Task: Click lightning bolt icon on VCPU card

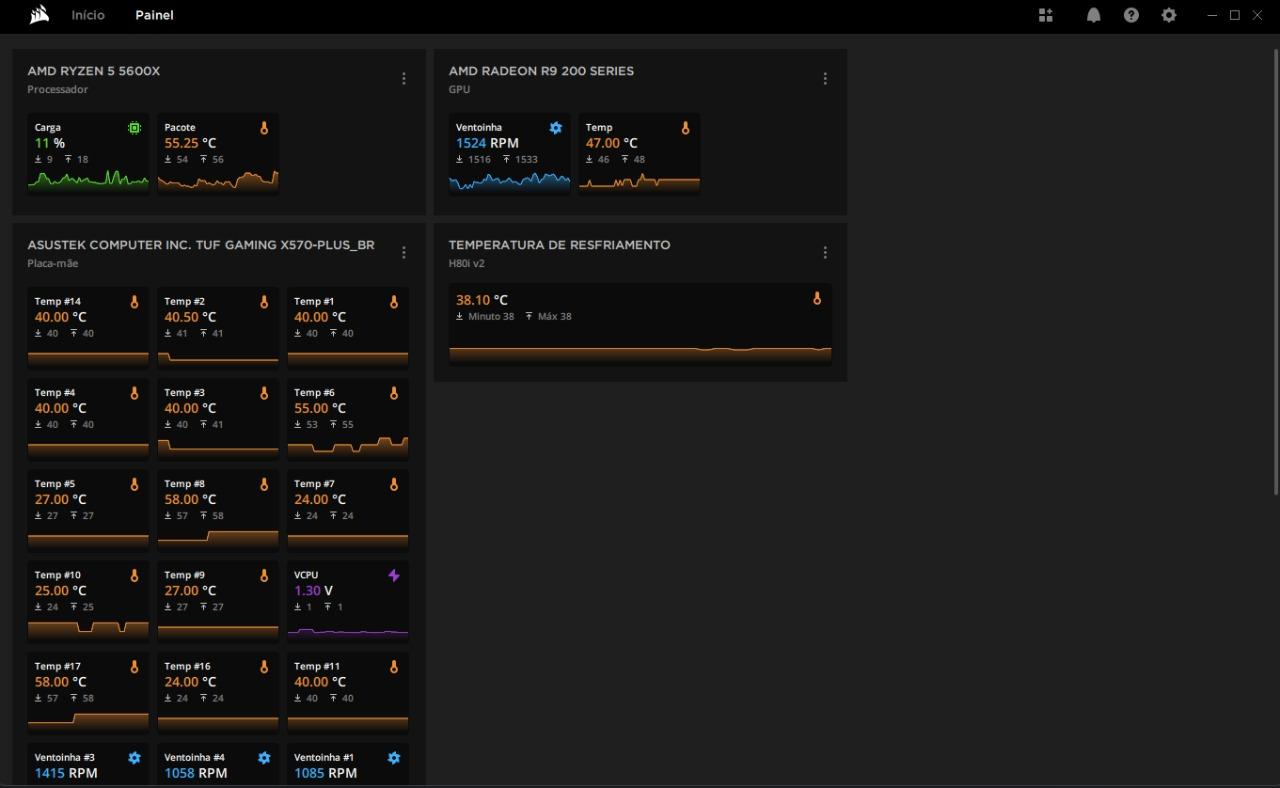Action: tap(394, 576)
